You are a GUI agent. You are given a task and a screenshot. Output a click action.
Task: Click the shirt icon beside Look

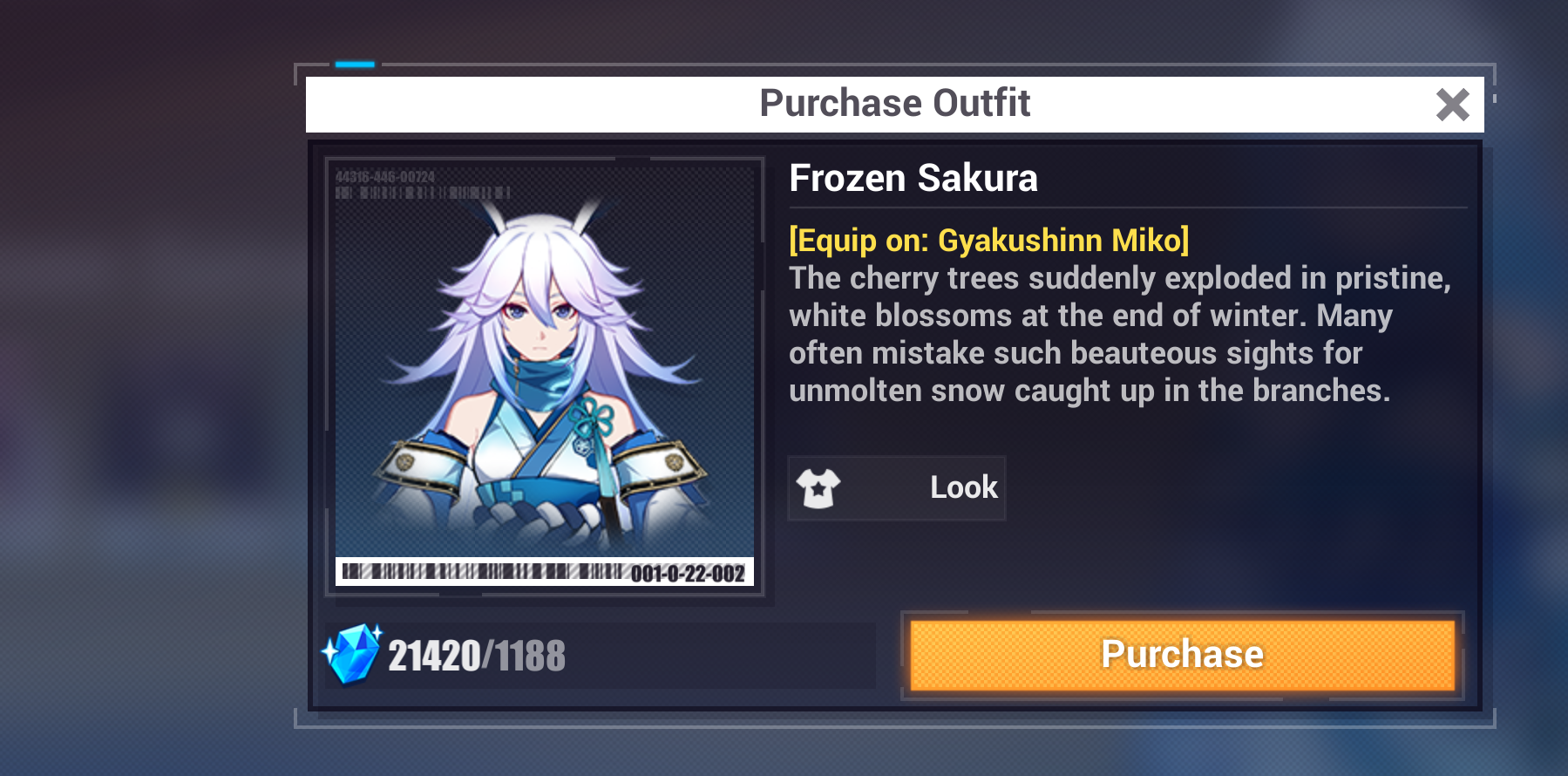[818, 487]
